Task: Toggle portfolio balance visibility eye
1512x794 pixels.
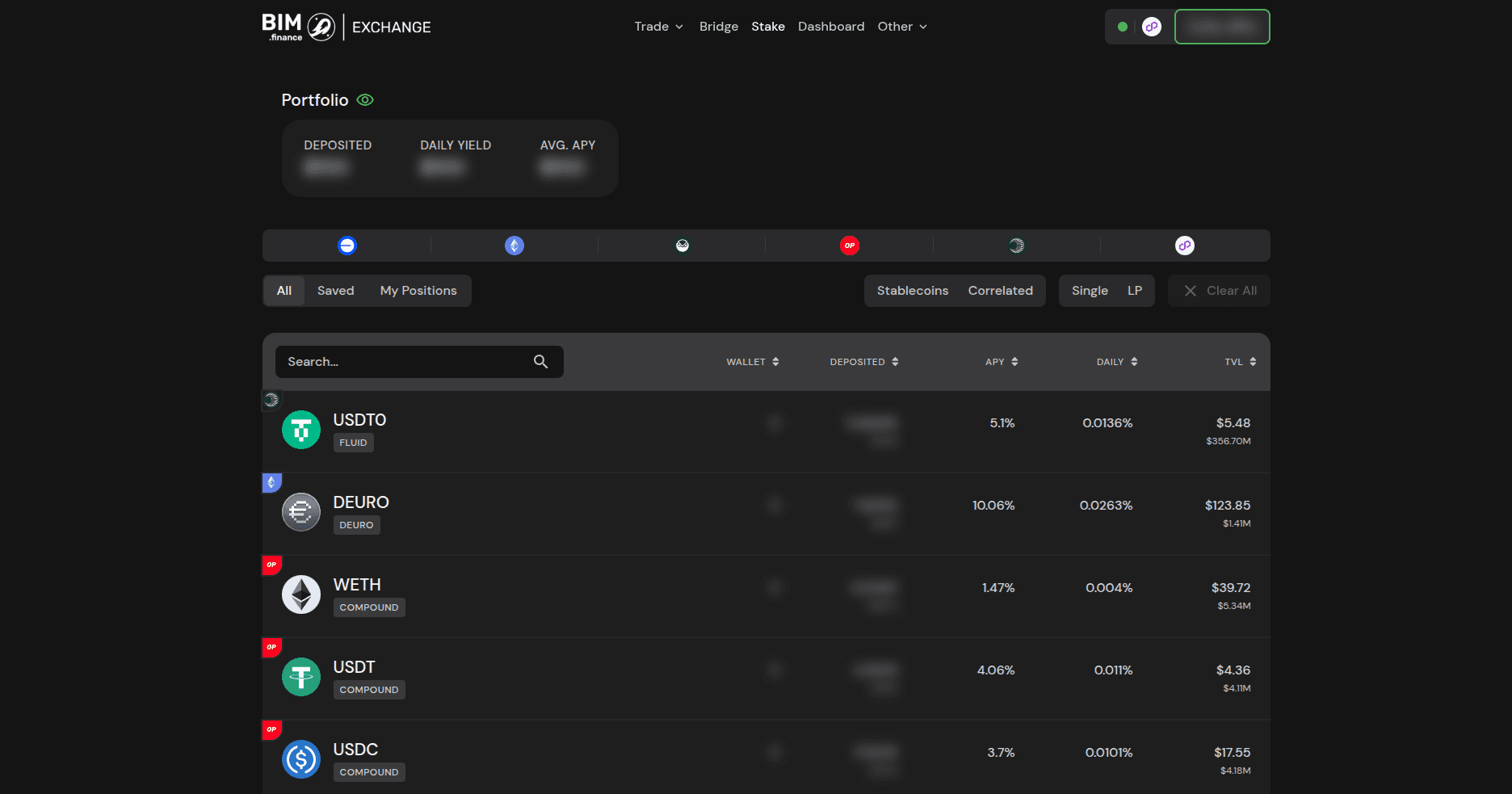Action: [x=365, y=100]
